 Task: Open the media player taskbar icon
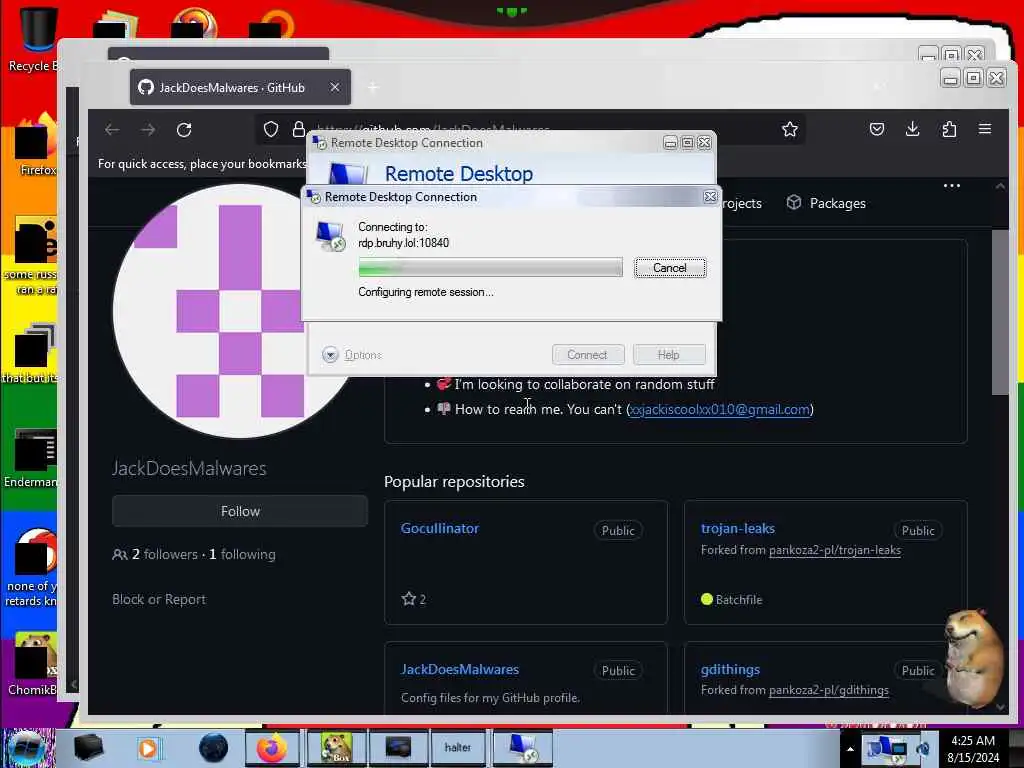[x=148, y=748]
